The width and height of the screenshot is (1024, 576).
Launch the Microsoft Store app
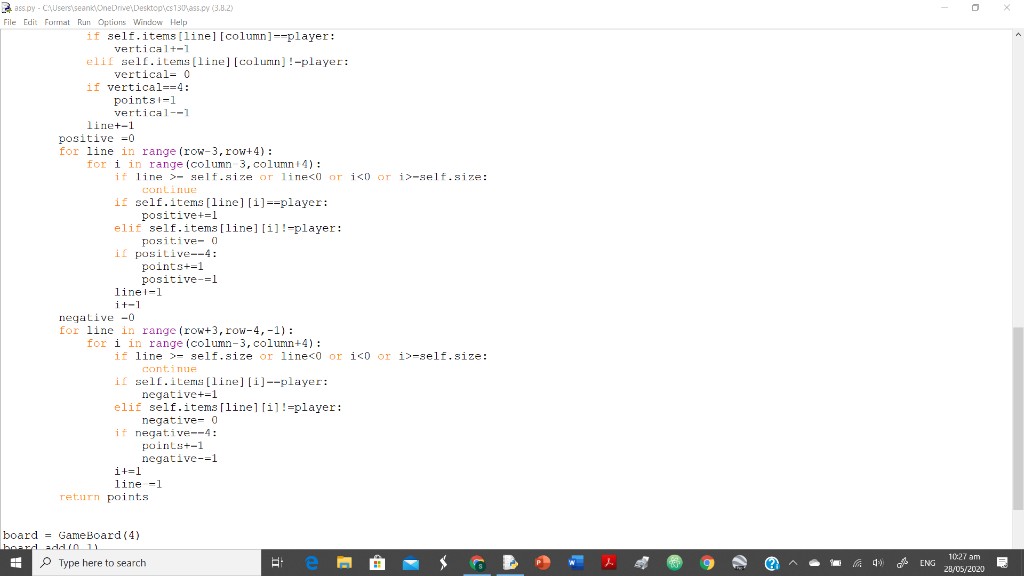click(377, 562)
